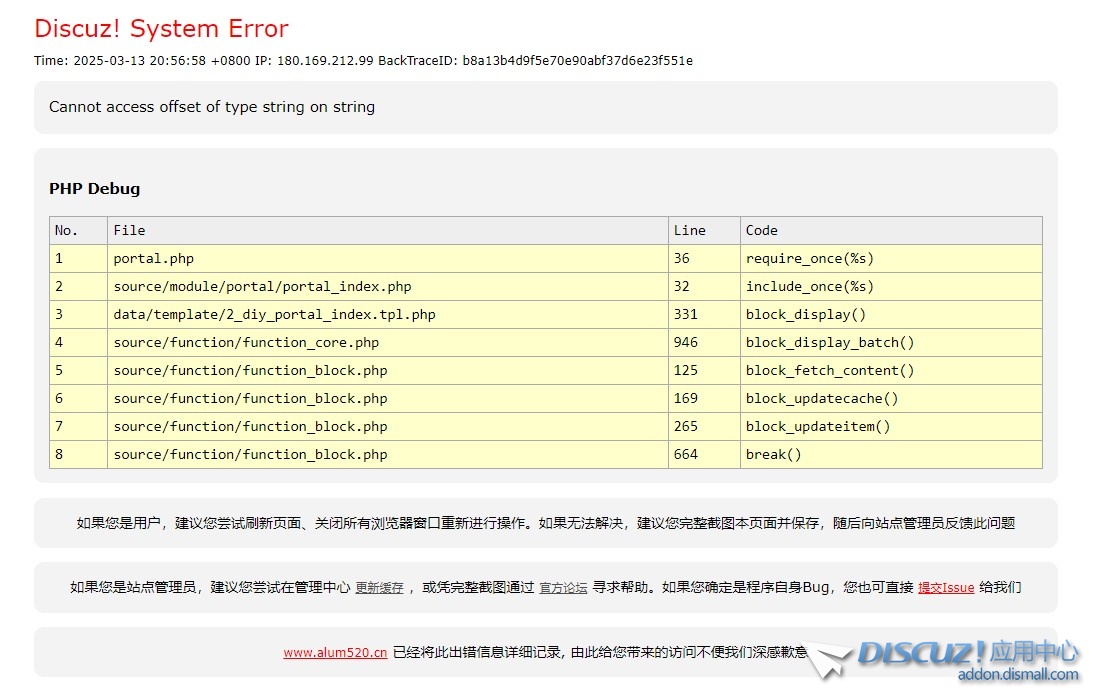The width and height of the screenshot is (1097, 700).
Task: Select the line number cell 946
Action: [704, 343]
